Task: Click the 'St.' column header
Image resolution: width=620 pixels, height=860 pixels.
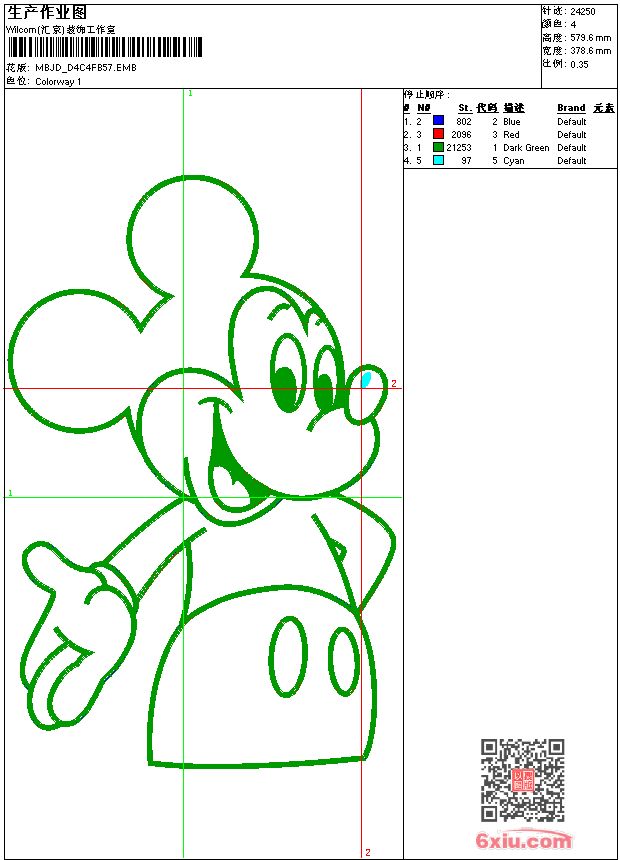Action: click(x=465, y=108)
